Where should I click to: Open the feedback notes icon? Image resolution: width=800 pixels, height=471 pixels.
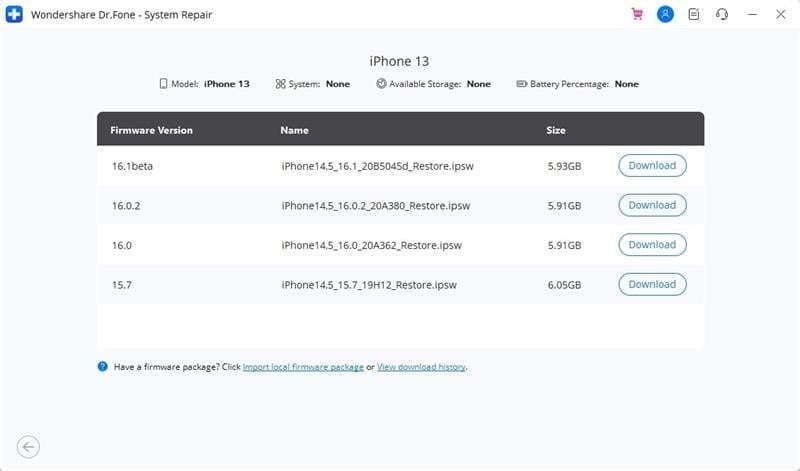coord(693,14)
